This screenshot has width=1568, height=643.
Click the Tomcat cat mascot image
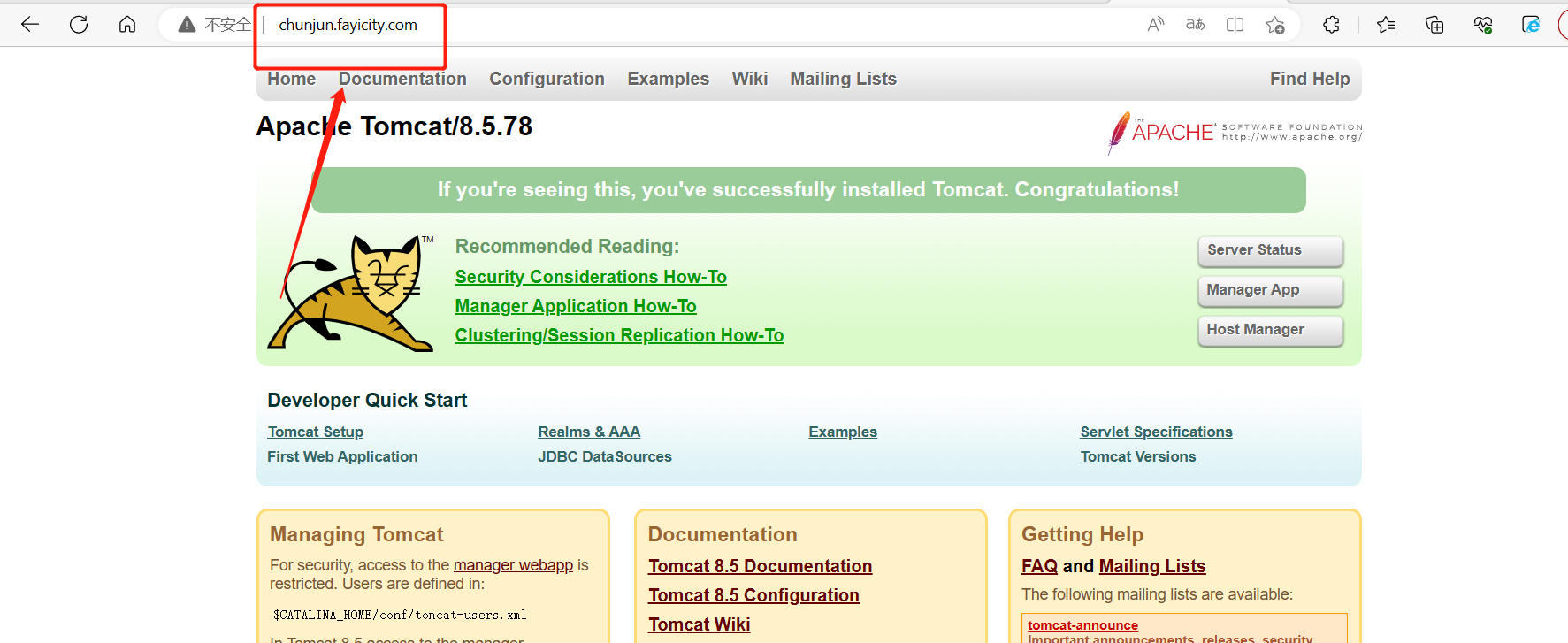[351, 294]
